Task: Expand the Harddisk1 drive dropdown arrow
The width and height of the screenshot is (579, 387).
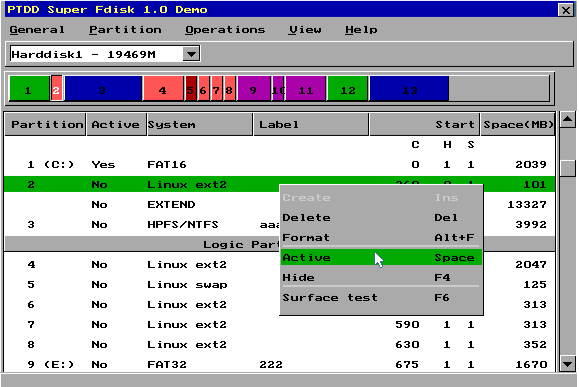Action: point(191,54)
